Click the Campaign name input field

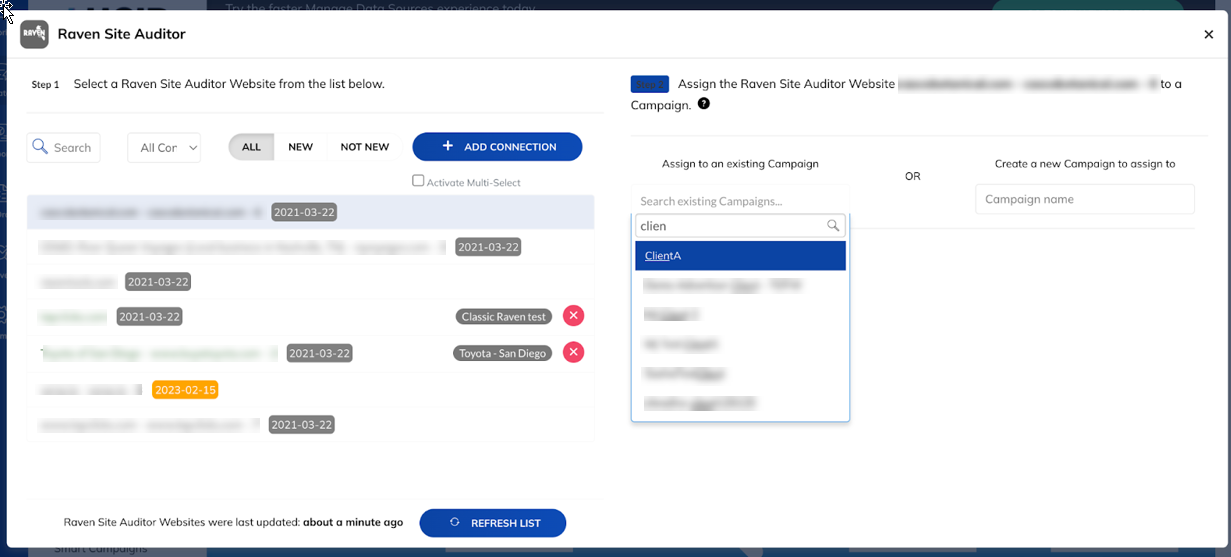pyautogui.click(x=1085, y=199)
